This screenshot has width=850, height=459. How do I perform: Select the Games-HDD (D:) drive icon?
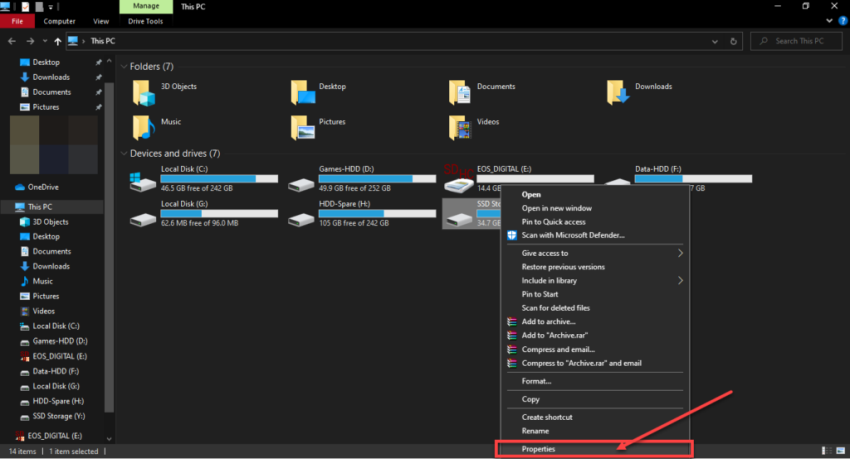(301, 185)
